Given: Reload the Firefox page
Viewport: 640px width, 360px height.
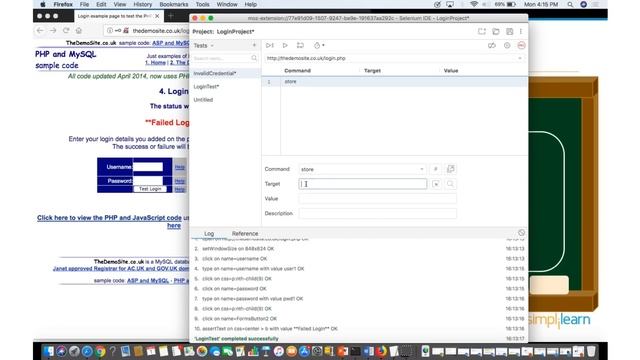Looking at the screenshot, I should click(66, 31).
